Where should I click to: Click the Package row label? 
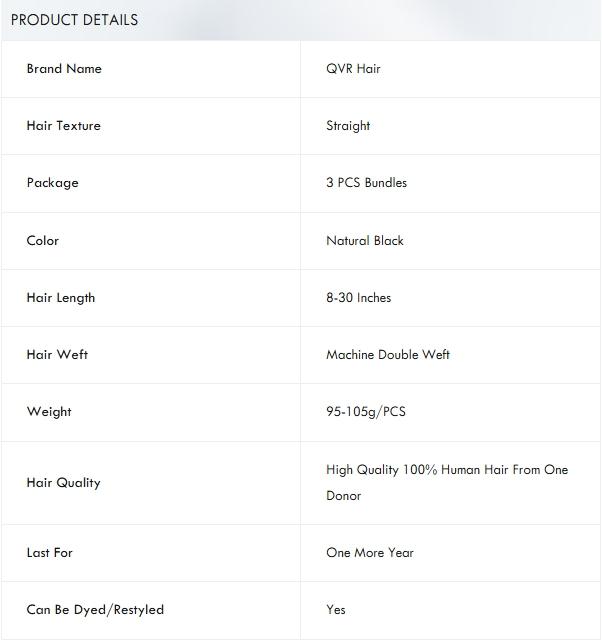pyautogui.click(x=52, y=183)
